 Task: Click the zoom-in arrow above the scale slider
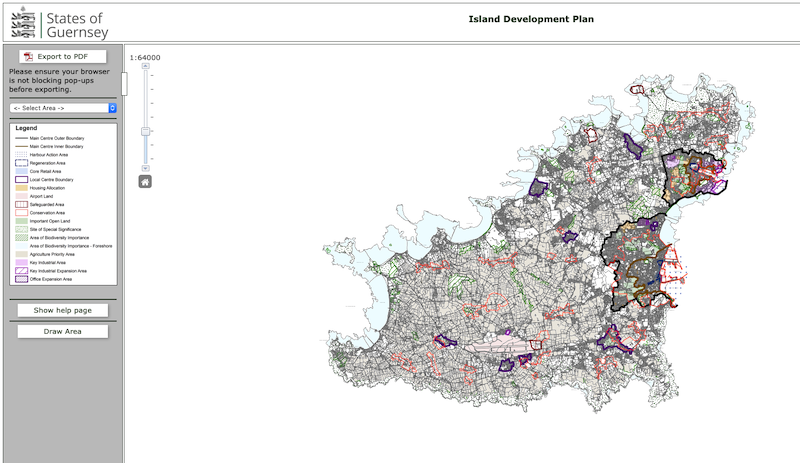point(145,66)
